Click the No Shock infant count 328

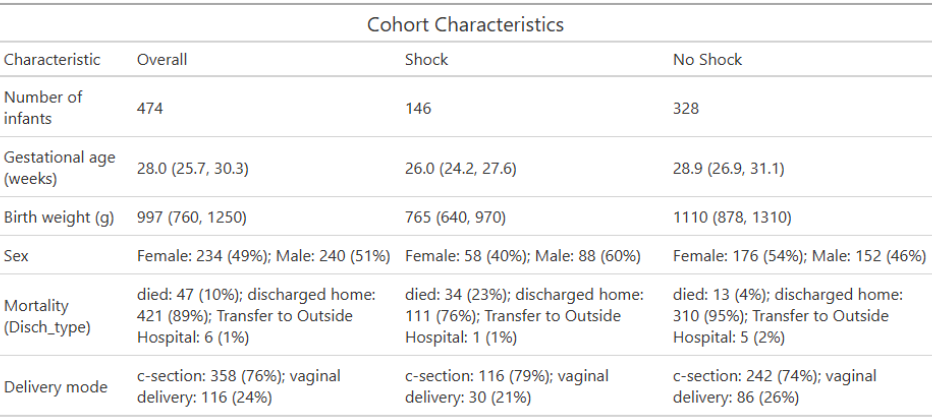[686, 108]
